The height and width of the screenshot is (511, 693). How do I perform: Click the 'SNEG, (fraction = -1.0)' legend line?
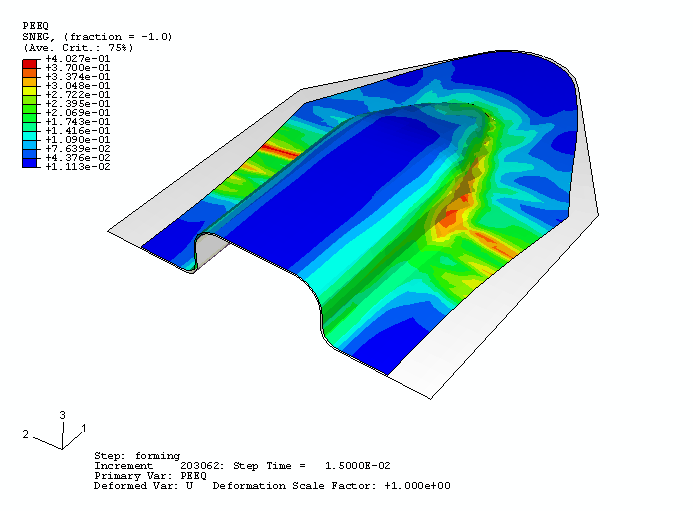tap(97, 37)
